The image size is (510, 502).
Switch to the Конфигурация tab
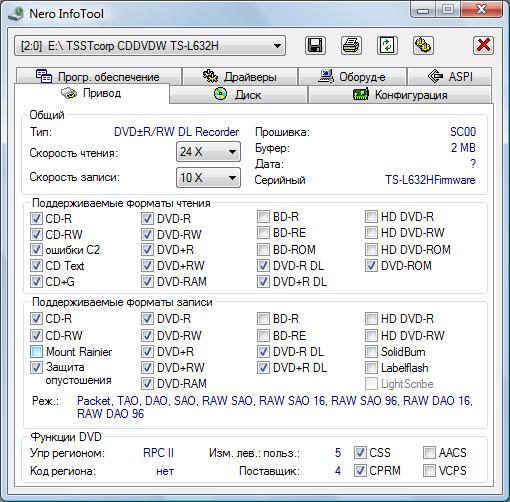(x=400, y=95)
